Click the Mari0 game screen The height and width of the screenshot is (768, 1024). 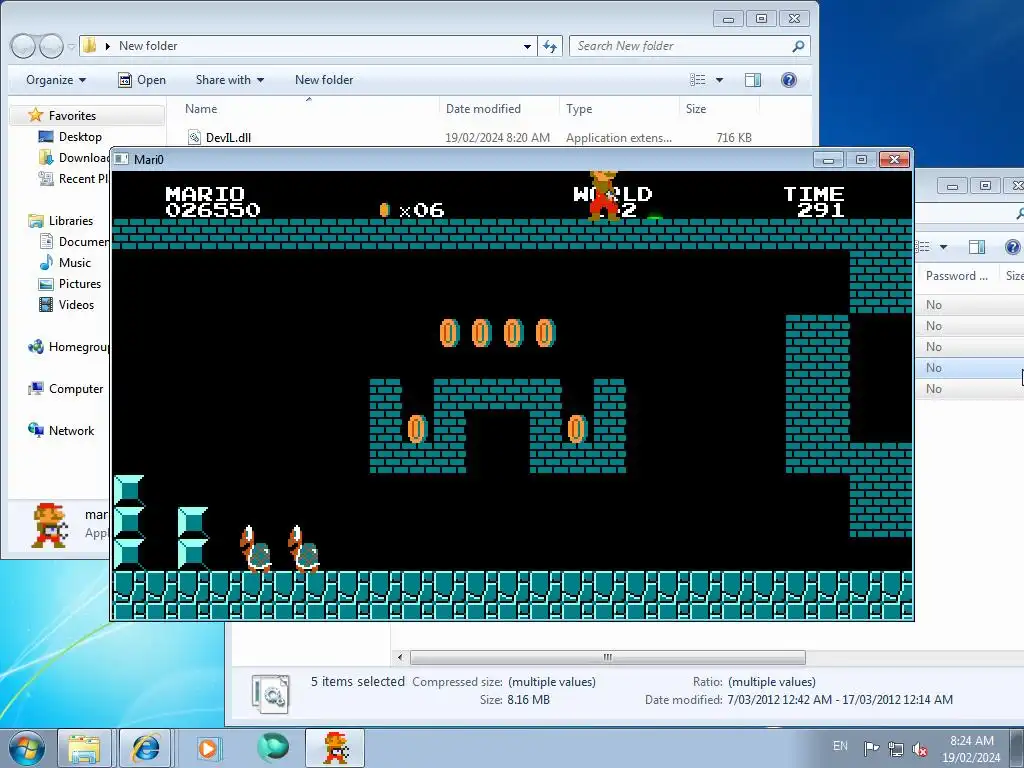[512, 396]
